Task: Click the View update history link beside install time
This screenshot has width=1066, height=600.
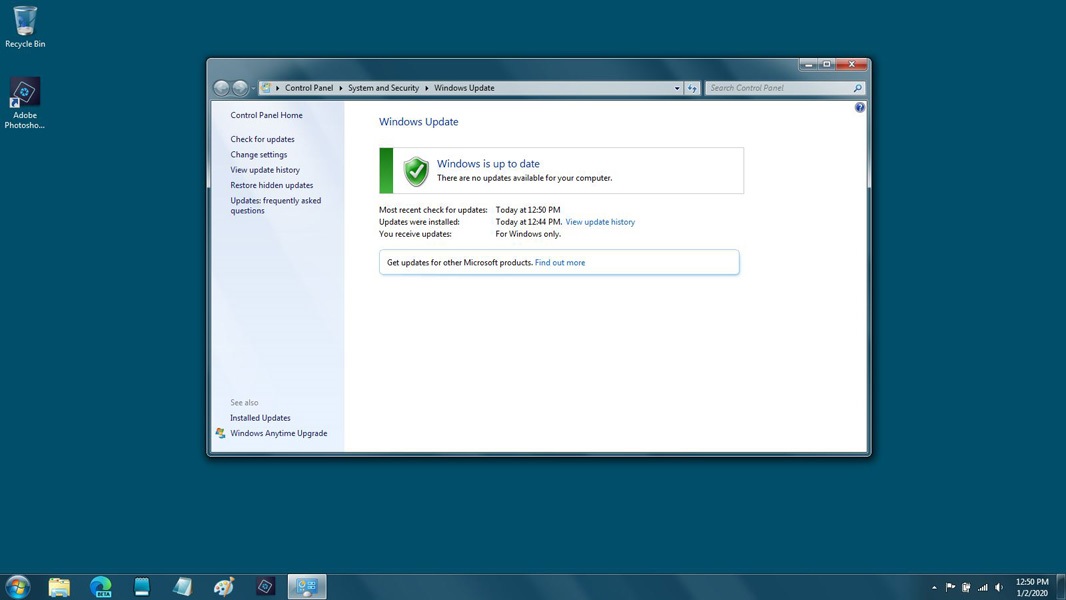Action: [600, 222]
